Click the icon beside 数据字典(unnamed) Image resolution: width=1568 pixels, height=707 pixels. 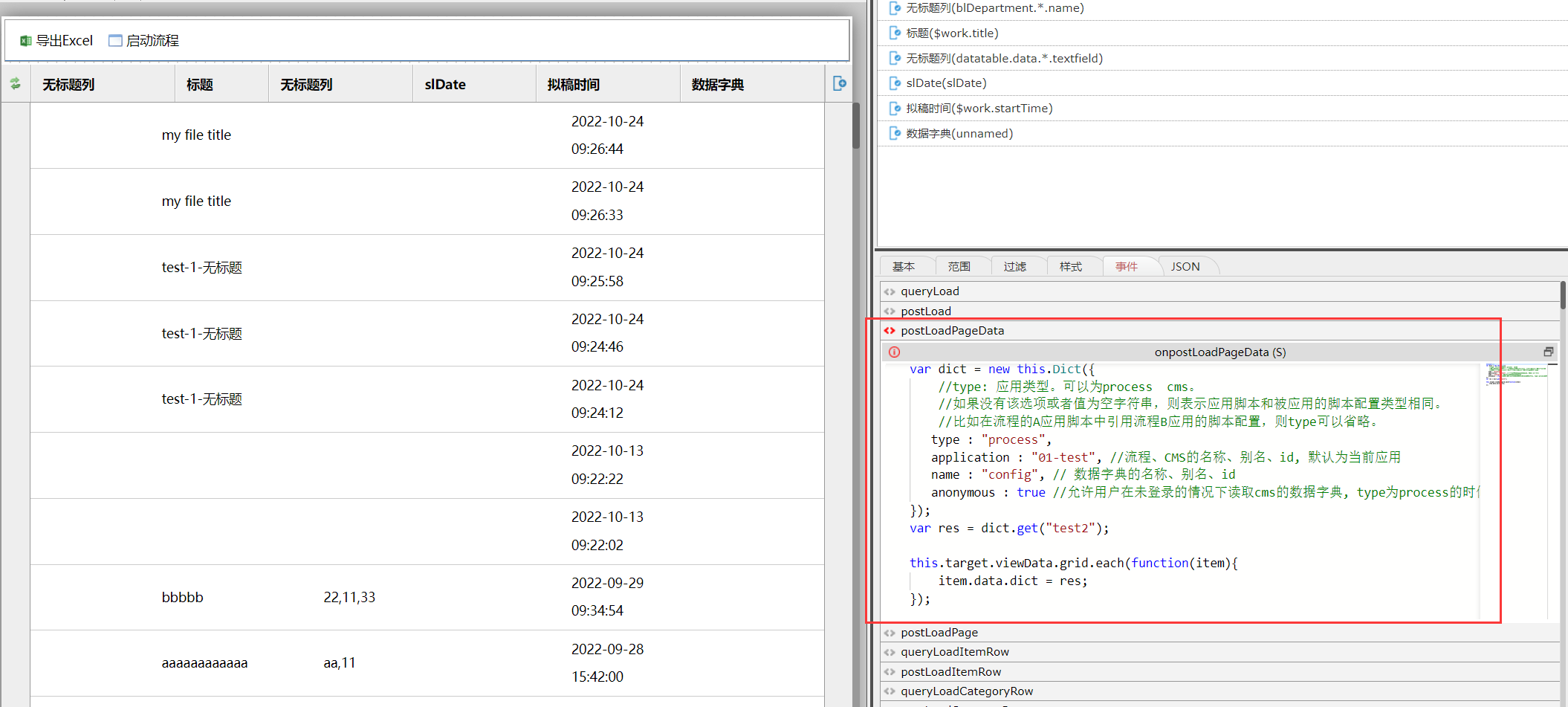(895, 134)
